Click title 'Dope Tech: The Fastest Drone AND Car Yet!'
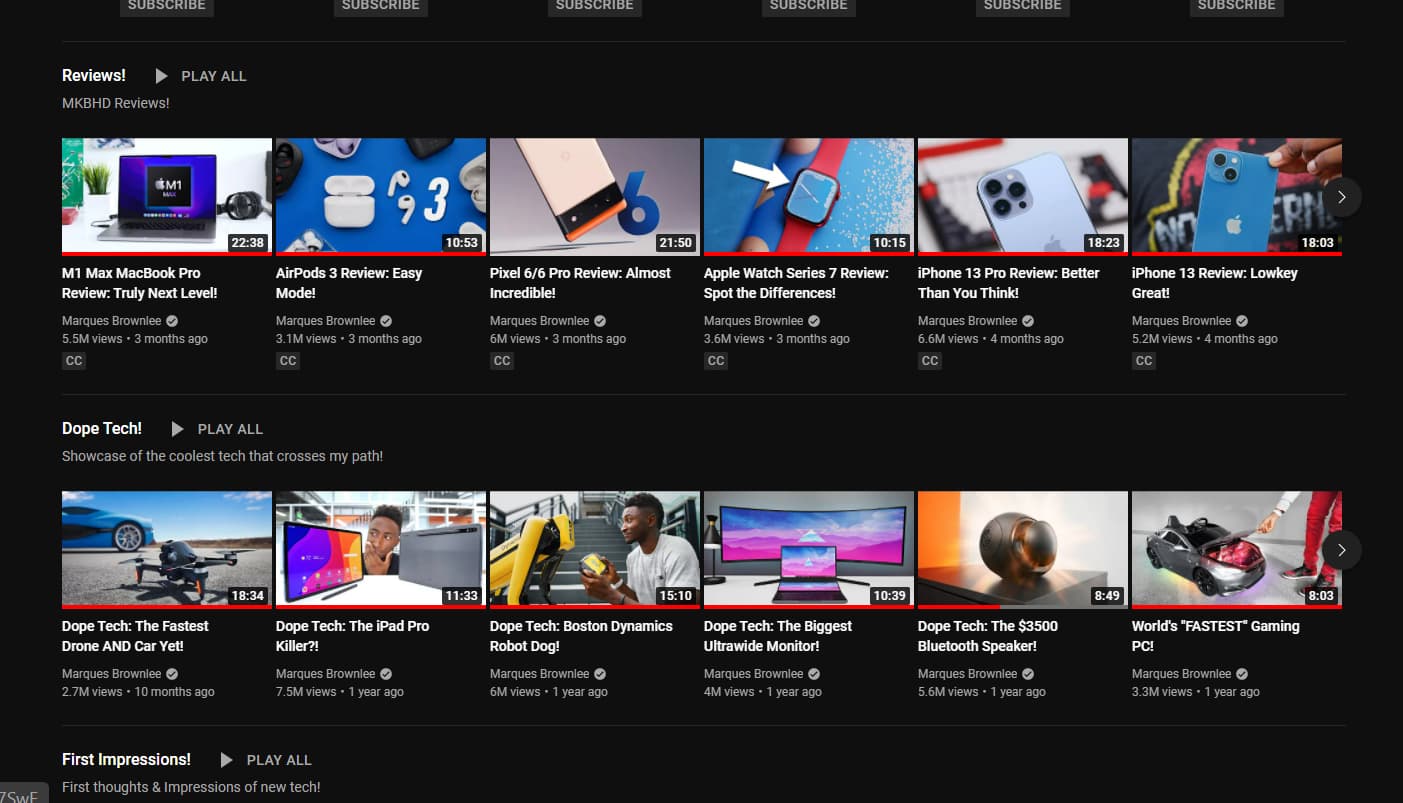The image size is (1403, 803). pos(135,636)
